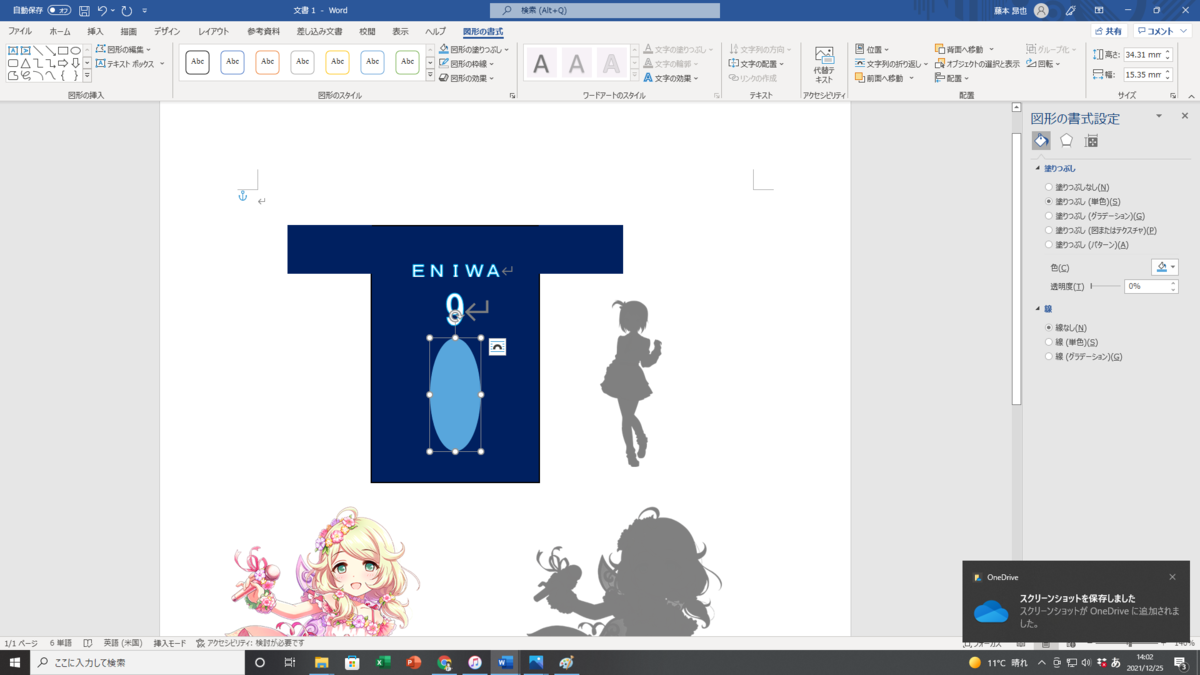Open 回転 rotate dropdown
Viewport: 1200px width, 675px height.
[x=1043, y=64]
